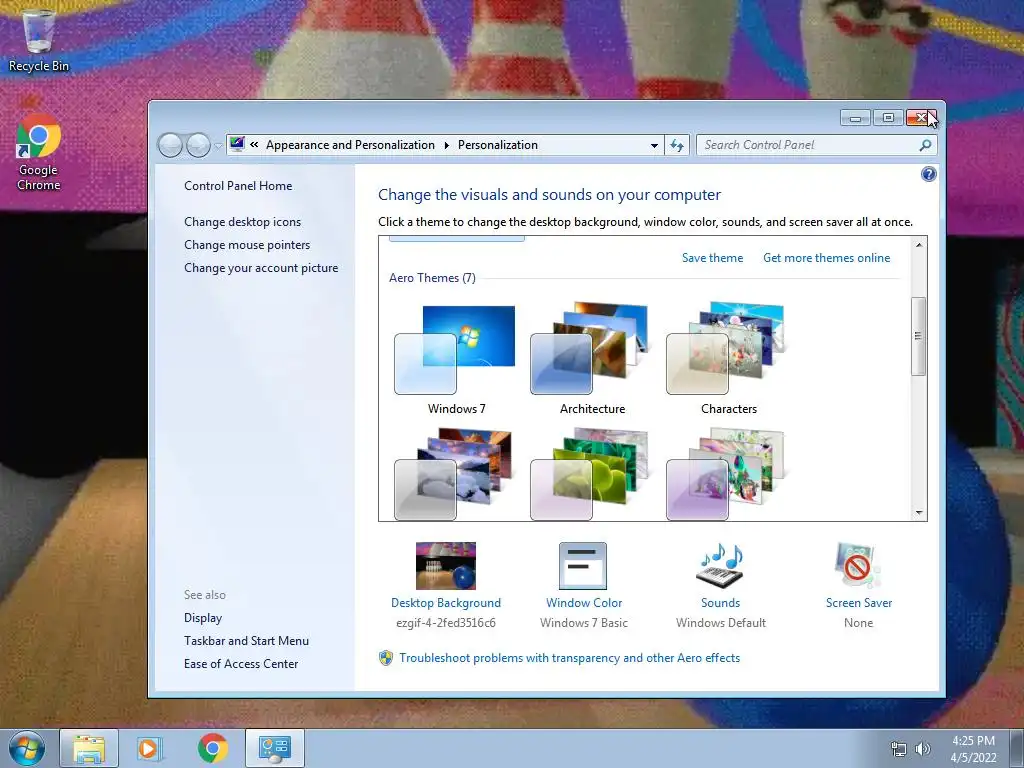The height and width of the screenshot is (768, 1024).
Task: Click the address bar refresh button
Action: [x=677, y=145]
